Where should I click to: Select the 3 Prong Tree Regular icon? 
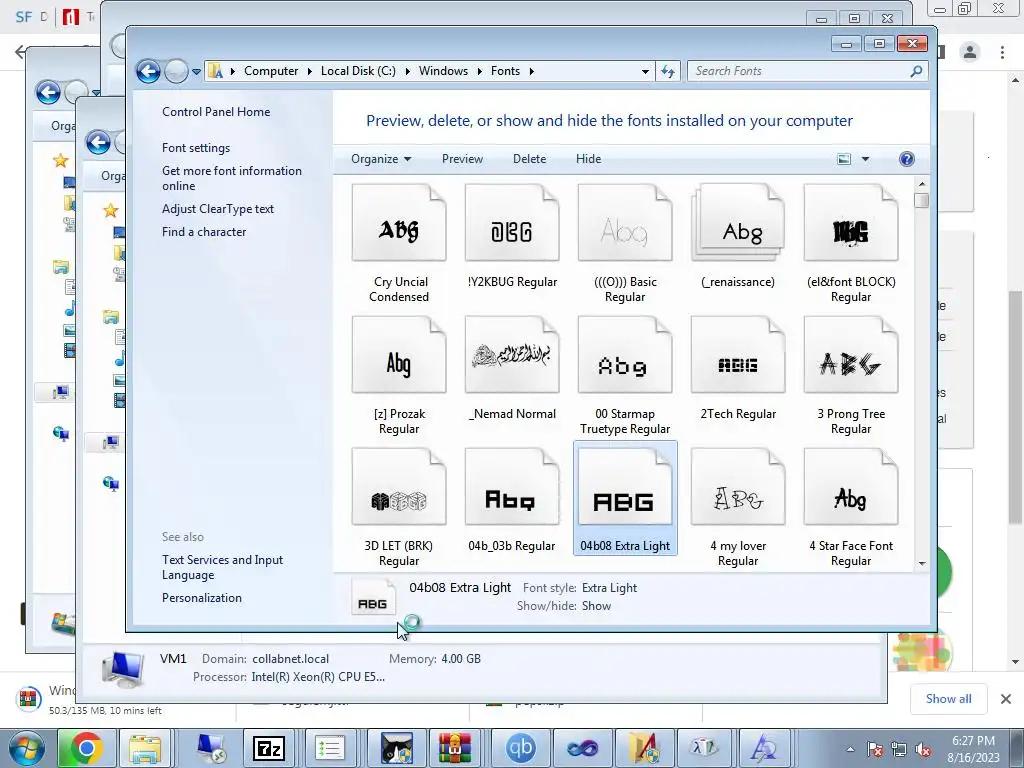click(x=851, y=355)
